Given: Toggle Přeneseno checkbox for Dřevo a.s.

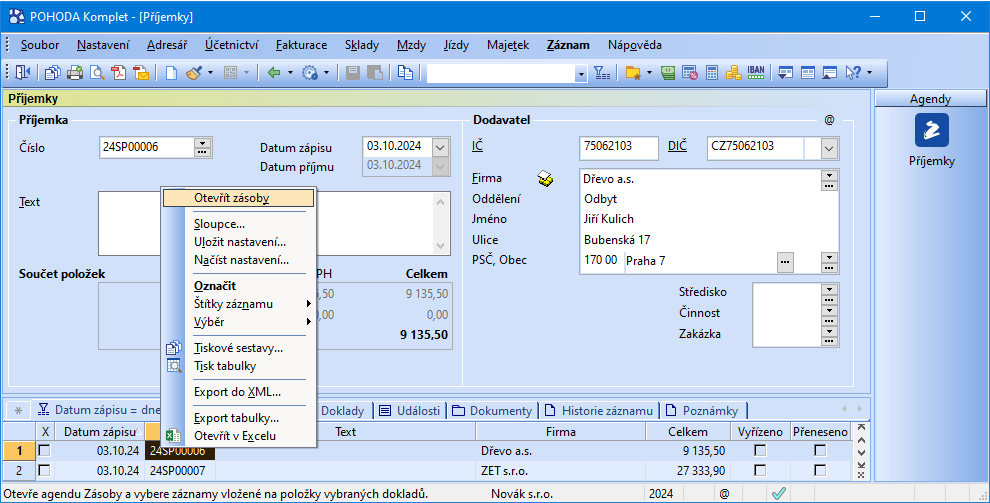Looking at the screenshot, I should click(x=820, y=451).
